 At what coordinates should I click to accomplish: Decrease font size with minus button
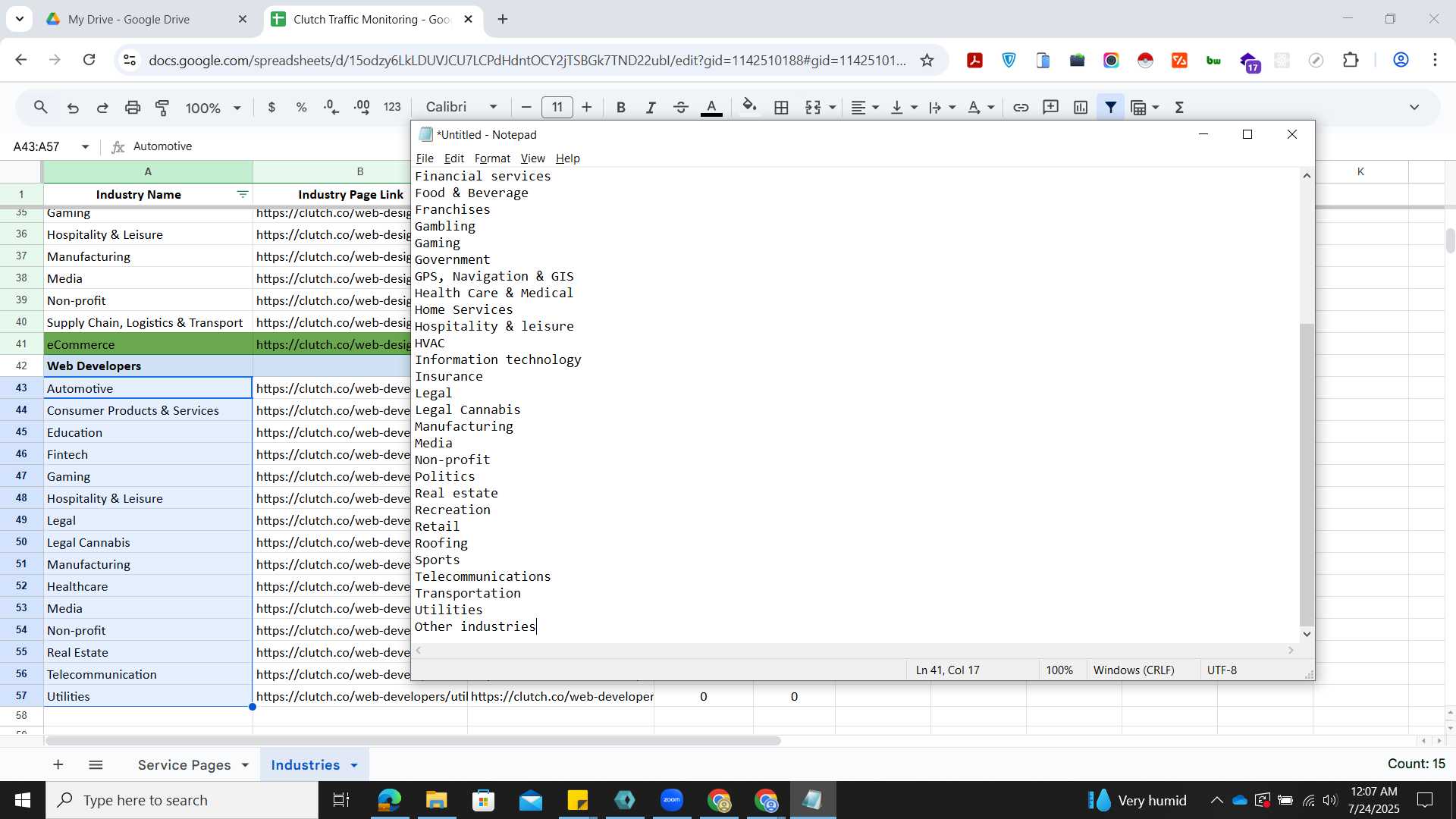pyautogui.click(x=526, y=108)
